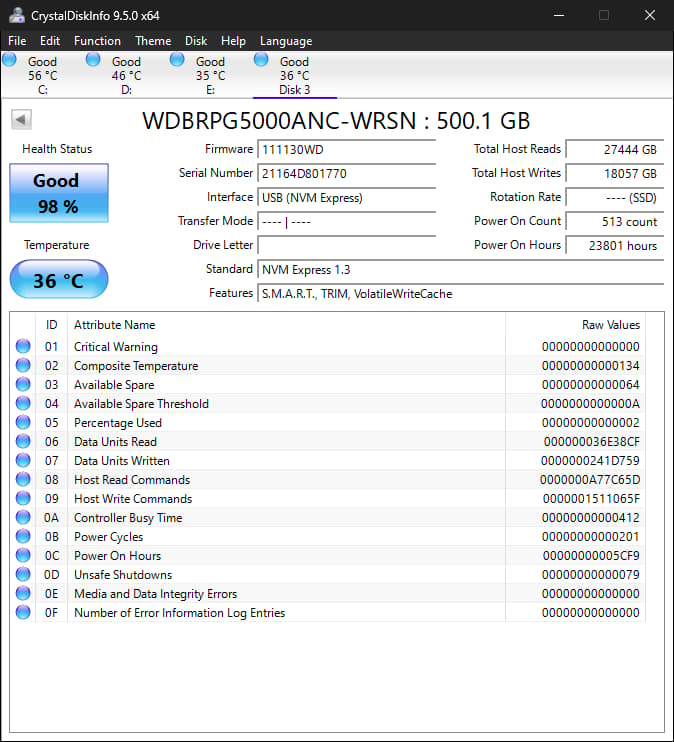Click status orb for attribute 0C Power On Hours
This screenshot has width=674, height=742.
point(23,555)
